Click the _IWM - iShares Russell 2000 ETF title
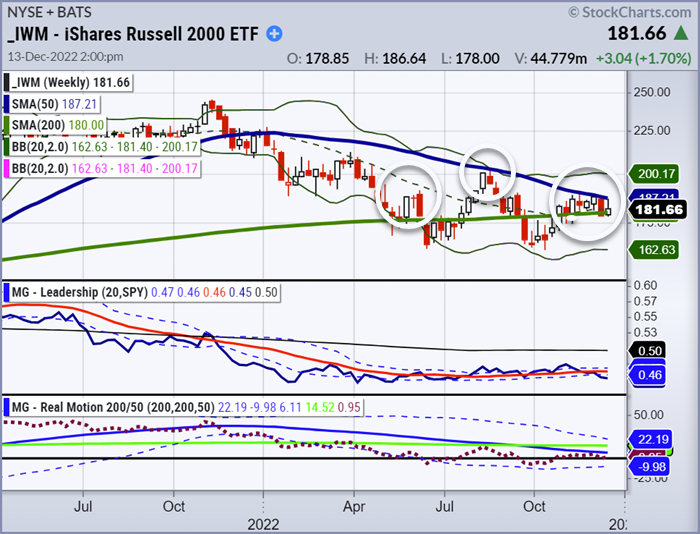 pyautogui.click(x=133, y=34)
